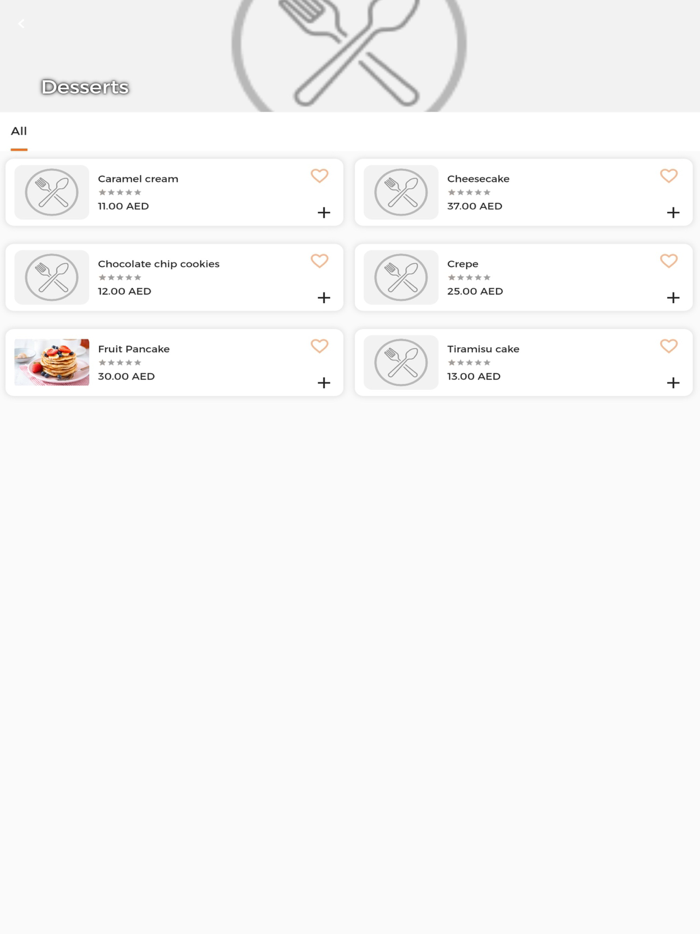This screenshot has width=700, height=934.
Task: Favorite the Crepe dessert
Action: pyautogui.click(x=668, y=261)
